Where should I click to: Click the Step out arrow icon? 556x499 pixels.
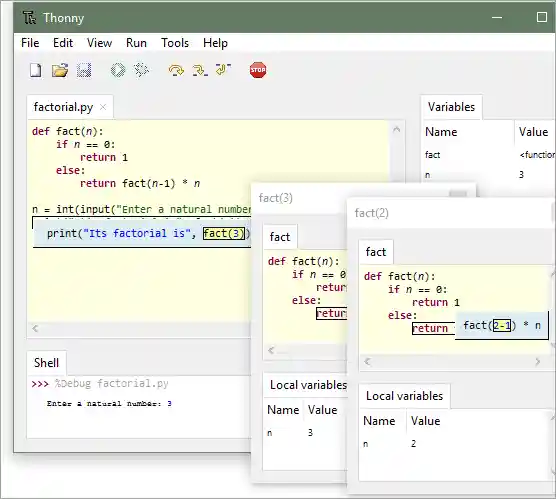(x=223, y=70)
